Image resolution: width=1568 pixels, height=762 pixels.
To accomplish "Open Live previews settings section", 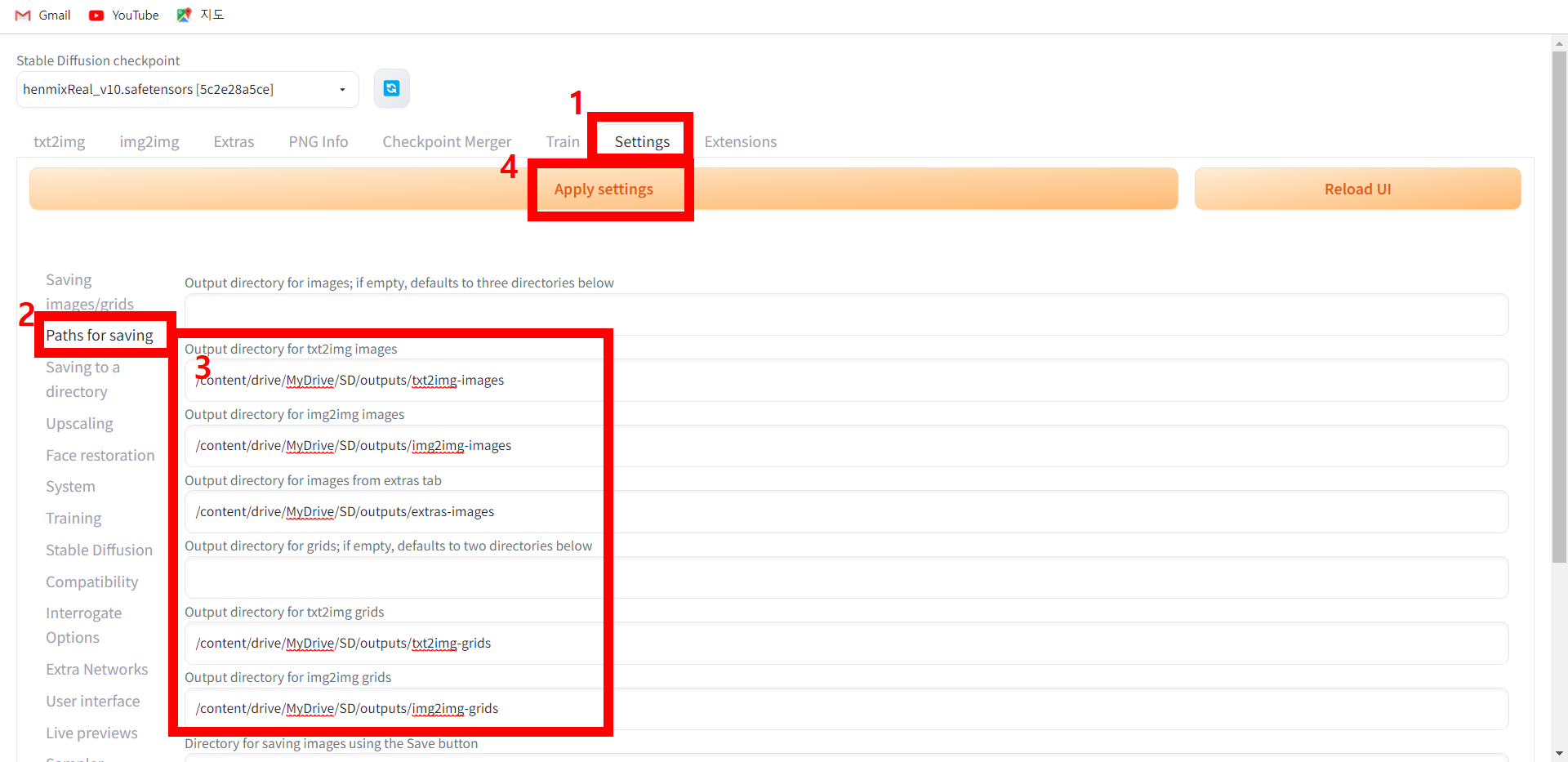I will point(91,733).
